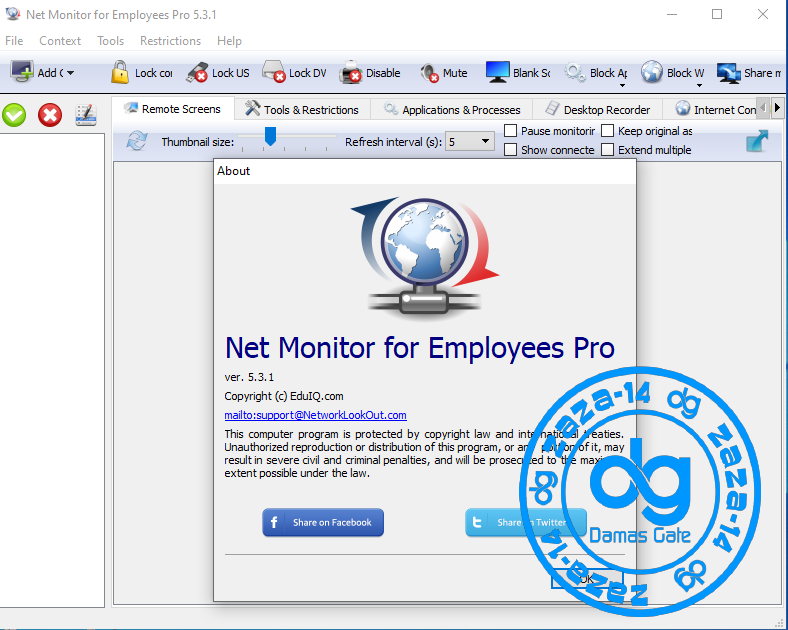Screen dimensions: 788x630
Task: Click the refresh arrows icon
Action: coord(137,141)
